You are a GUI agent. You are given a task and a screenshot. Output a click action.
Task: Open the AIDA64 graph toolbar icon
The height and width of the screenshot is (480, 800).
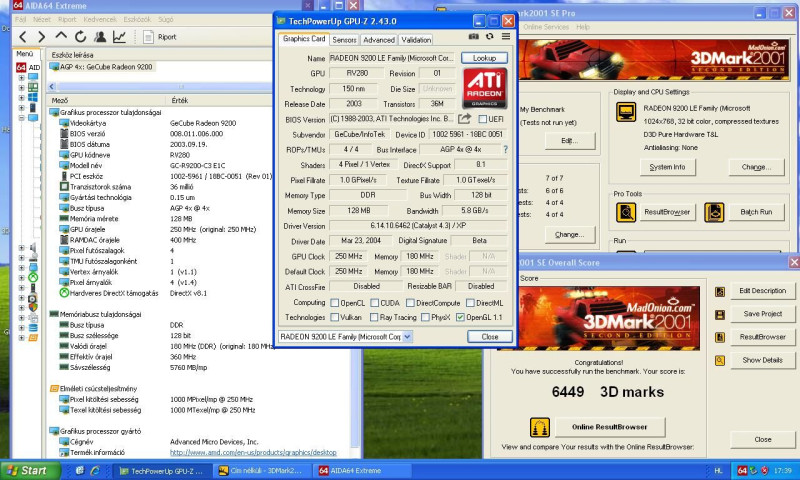pos(119,37)
